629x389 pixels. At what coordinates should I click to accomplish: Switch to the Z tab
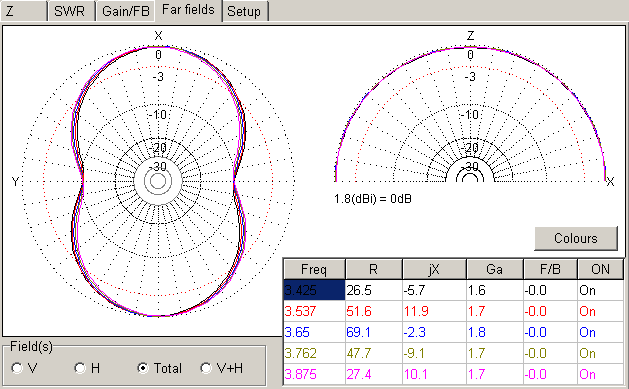[x=24, y=11]
